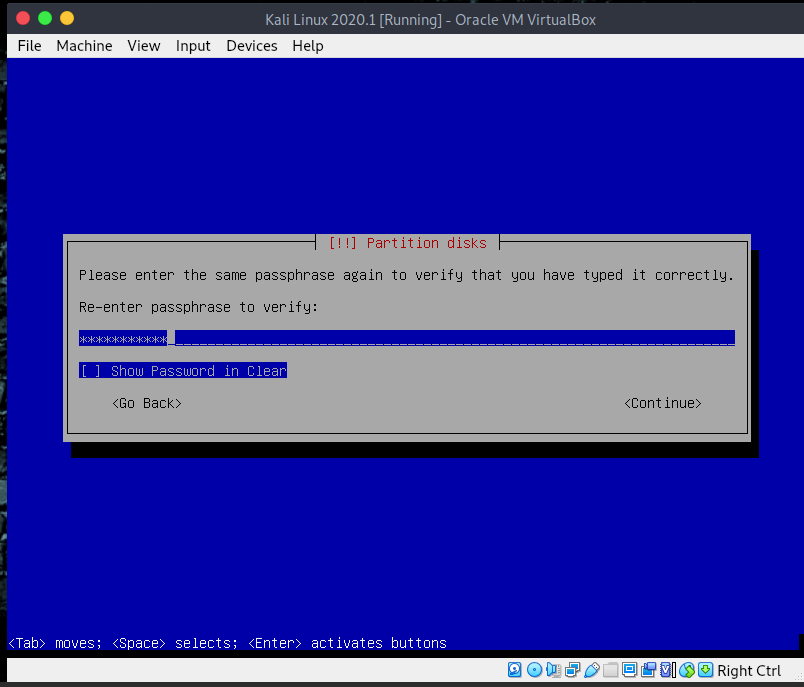The width and height of the screenshot is (804, 687).
Task: Click the audio indicator icon in status bar
Action: click(x=553, y=670)
